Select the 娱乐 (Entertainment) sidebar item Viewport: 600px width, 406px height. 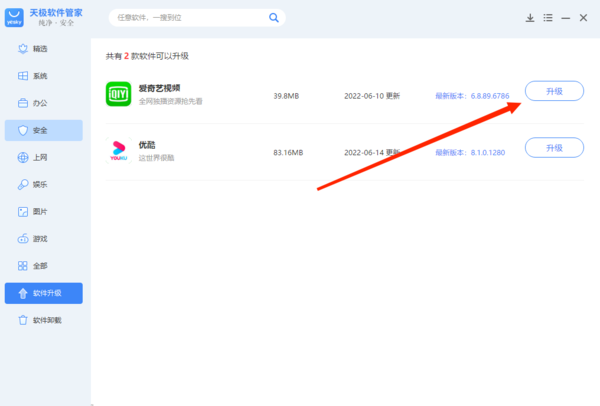[40, 185]
